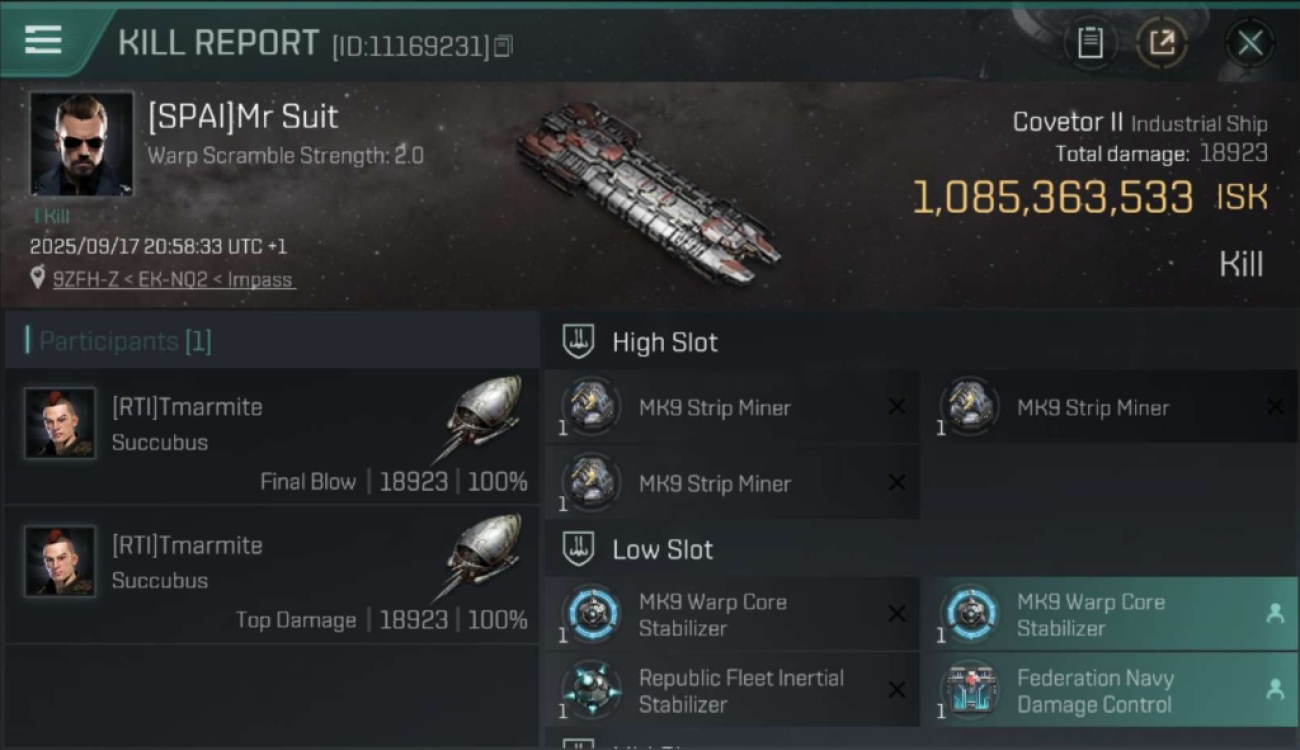
Task: Click the Succubus ship icon for Final Blow
Action: [484, 416]
